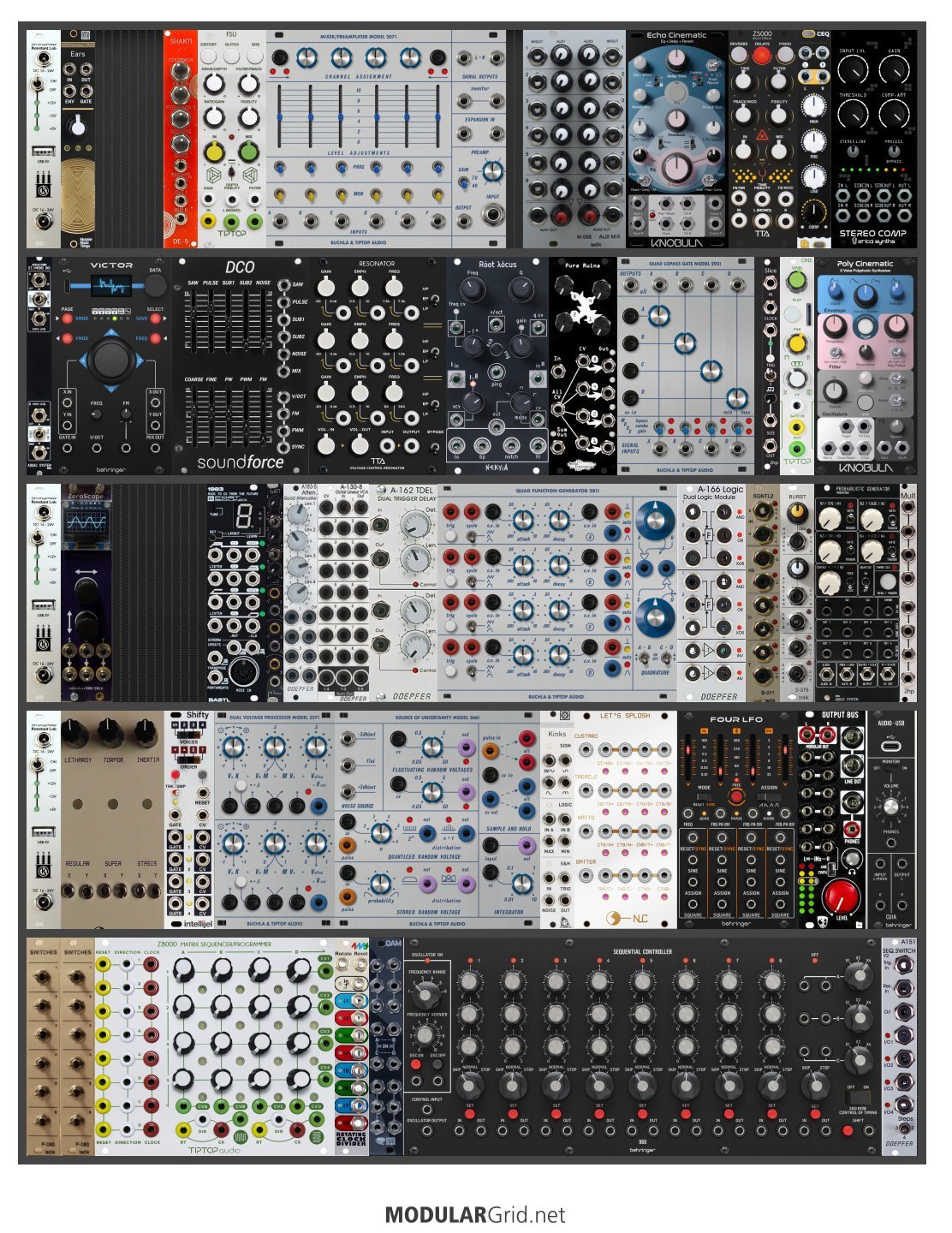Click the DATA knob on Victor

coord(155,287)
